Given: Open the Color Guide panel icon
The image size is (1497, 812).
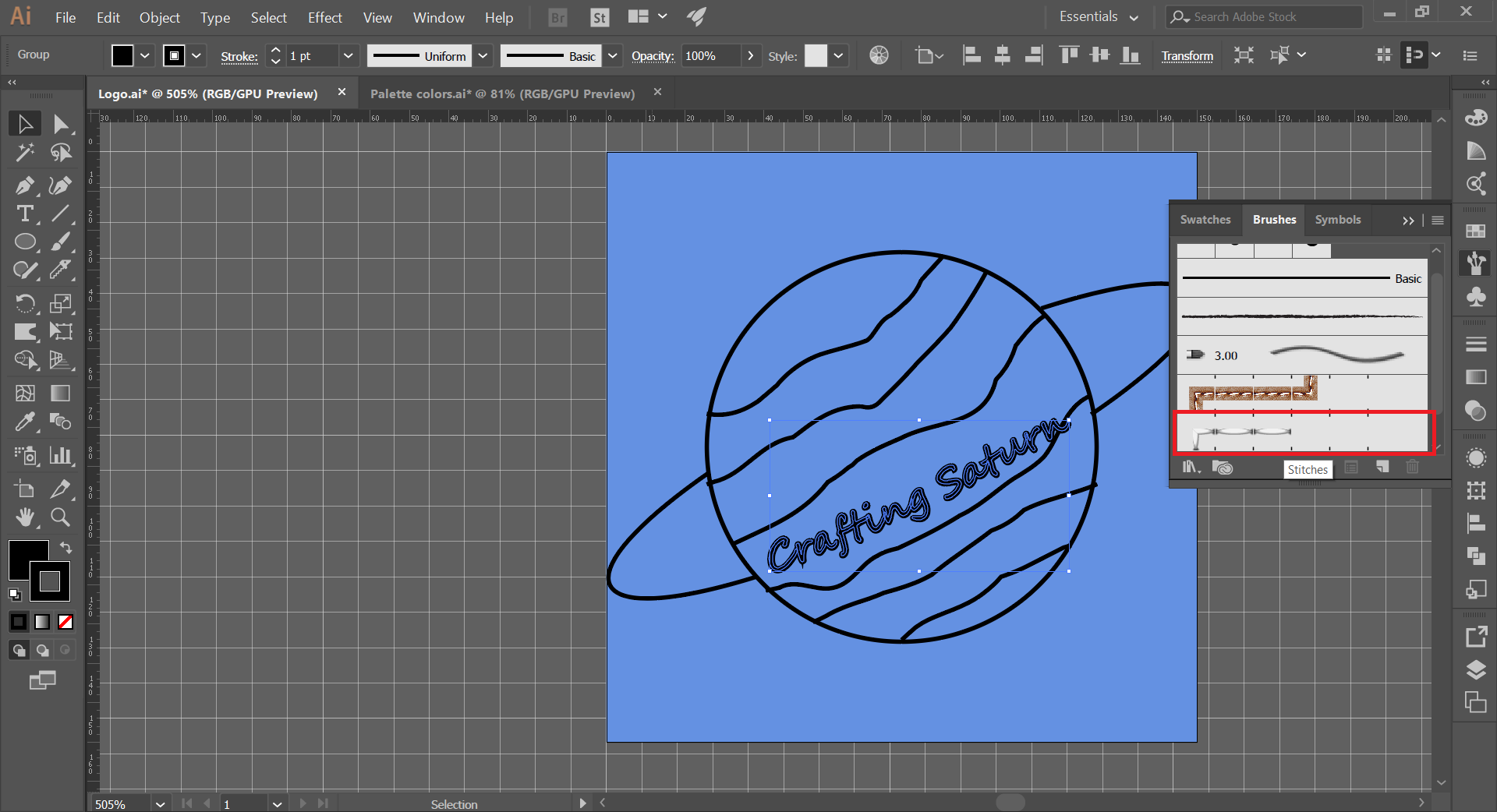Looking at the screenshot, I should 1475,150.
